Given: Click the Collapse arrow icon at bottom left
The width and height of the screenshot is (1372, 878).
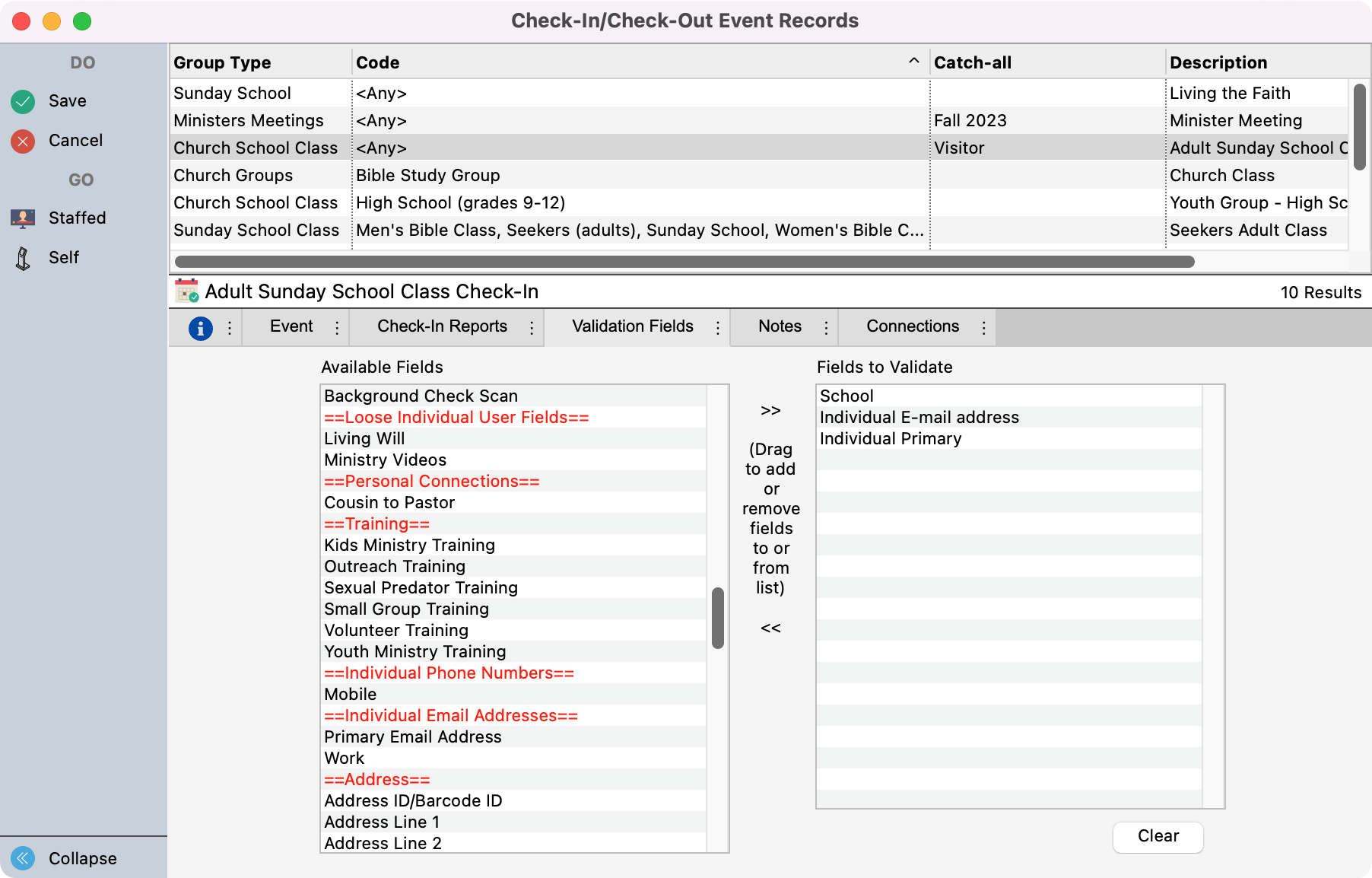Looking at the screenshot, I should [x=22, y=858].
